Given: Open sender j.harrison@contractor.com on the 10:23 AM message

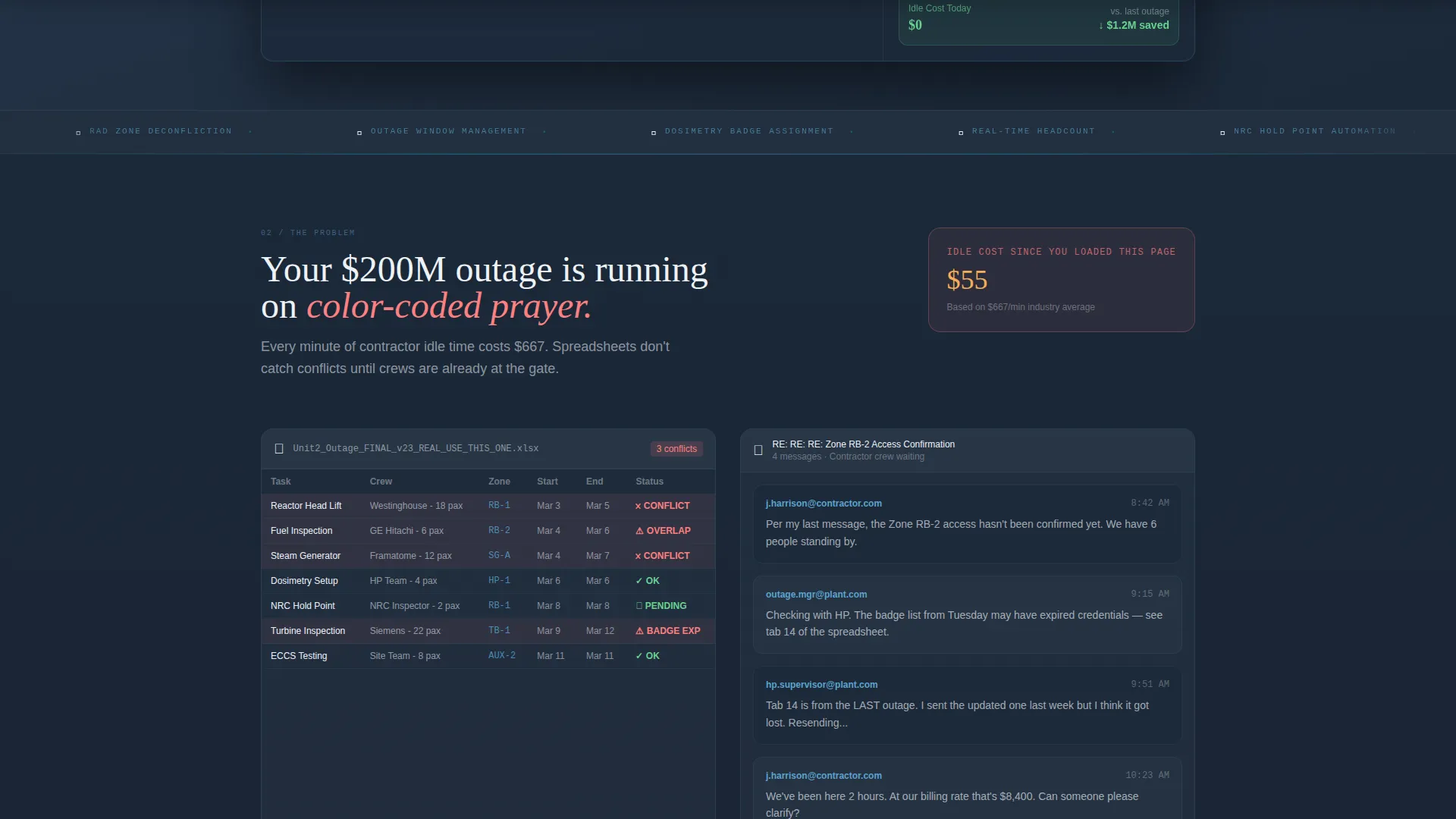Looking at the screenshot, I should click(824, 776).
